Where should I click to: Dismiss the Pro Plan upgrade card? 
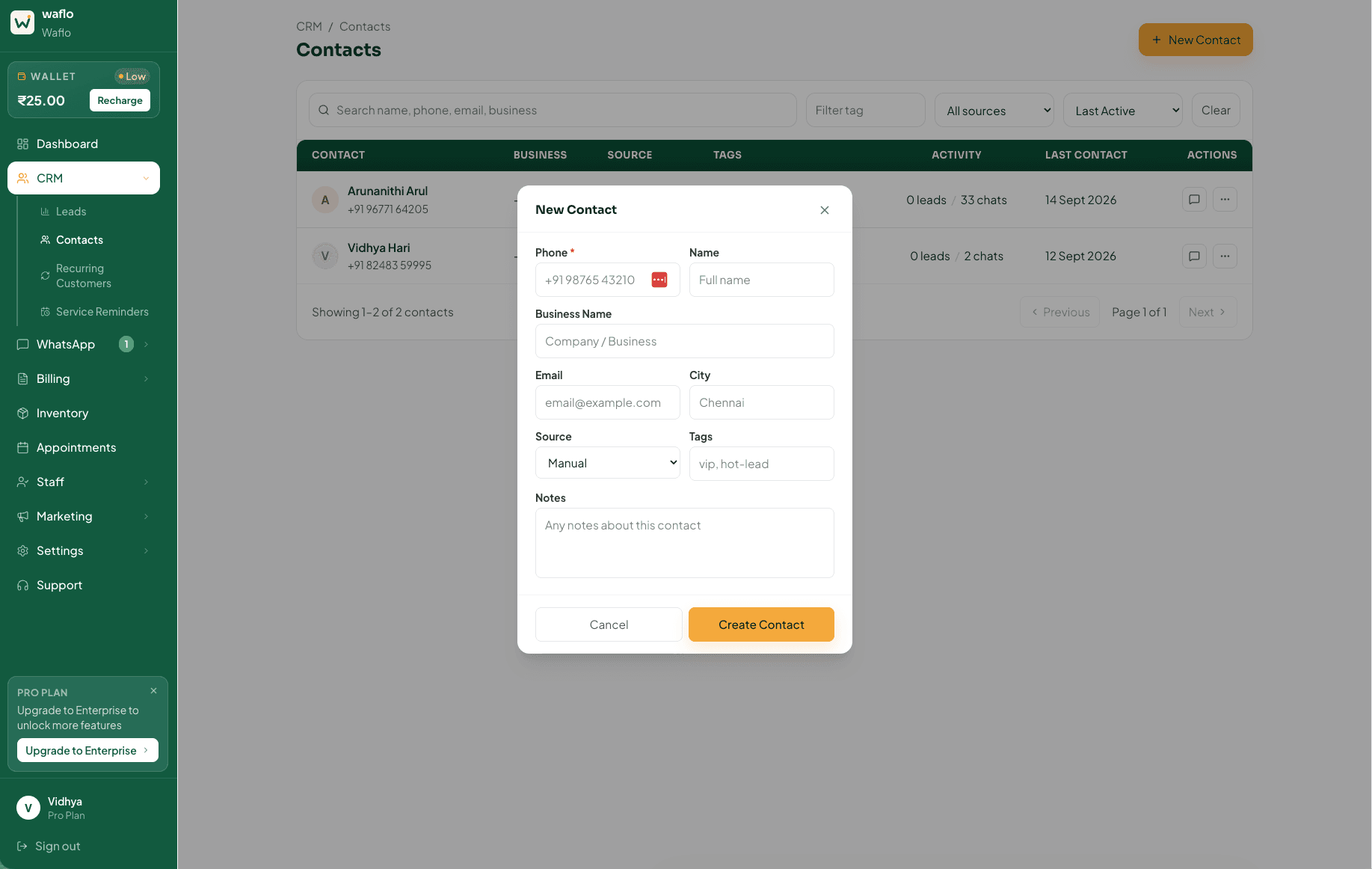[153, 691]
